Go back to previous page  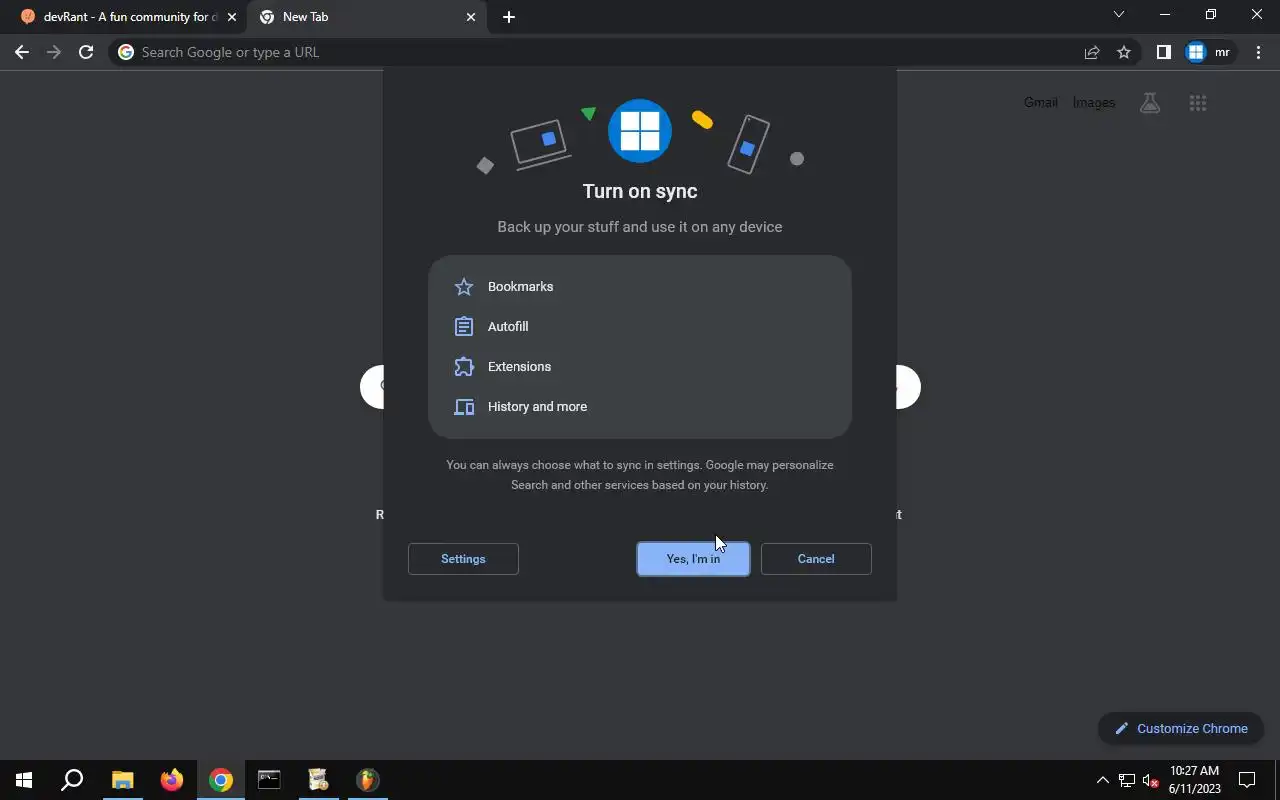pos(22,52)
